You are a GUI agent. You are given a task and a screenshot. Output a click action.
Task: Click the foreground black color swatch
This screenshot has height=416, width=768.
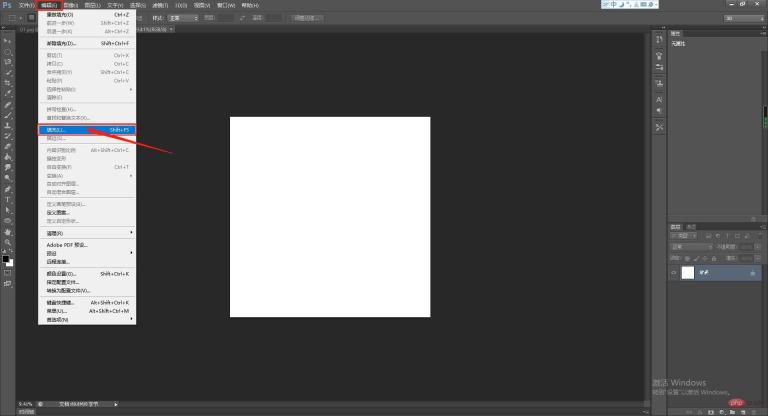click(5, 259)
